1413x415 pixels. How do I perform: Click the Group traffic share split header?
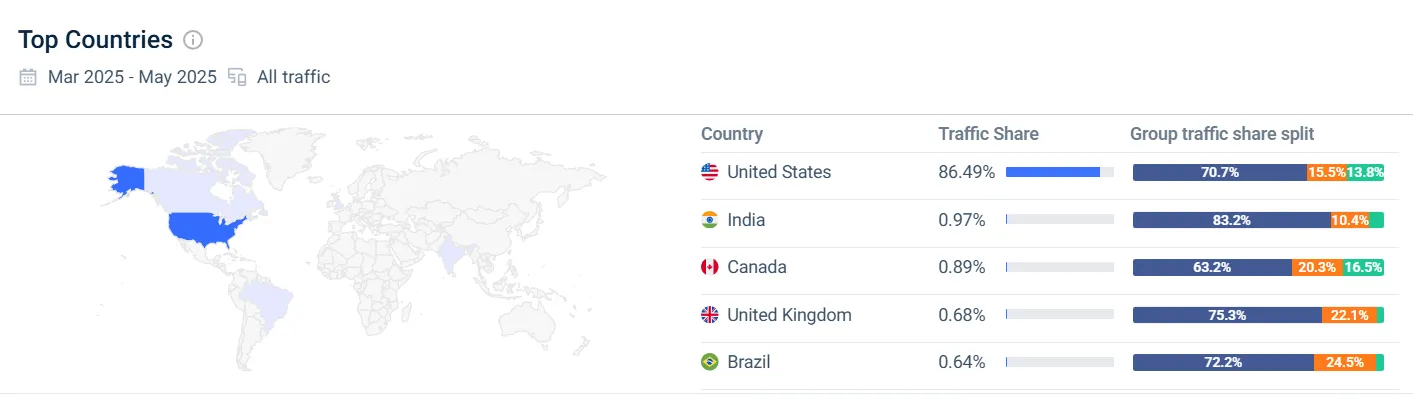[1222, 134]
